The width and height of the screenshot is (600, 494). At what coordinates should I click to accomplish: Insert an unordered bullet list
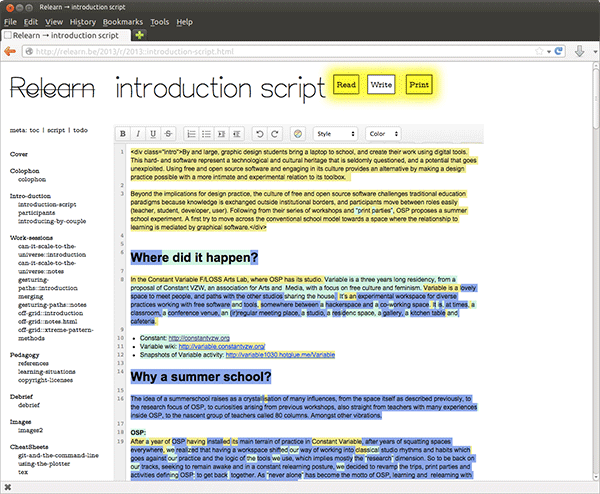tap(206, 134)
